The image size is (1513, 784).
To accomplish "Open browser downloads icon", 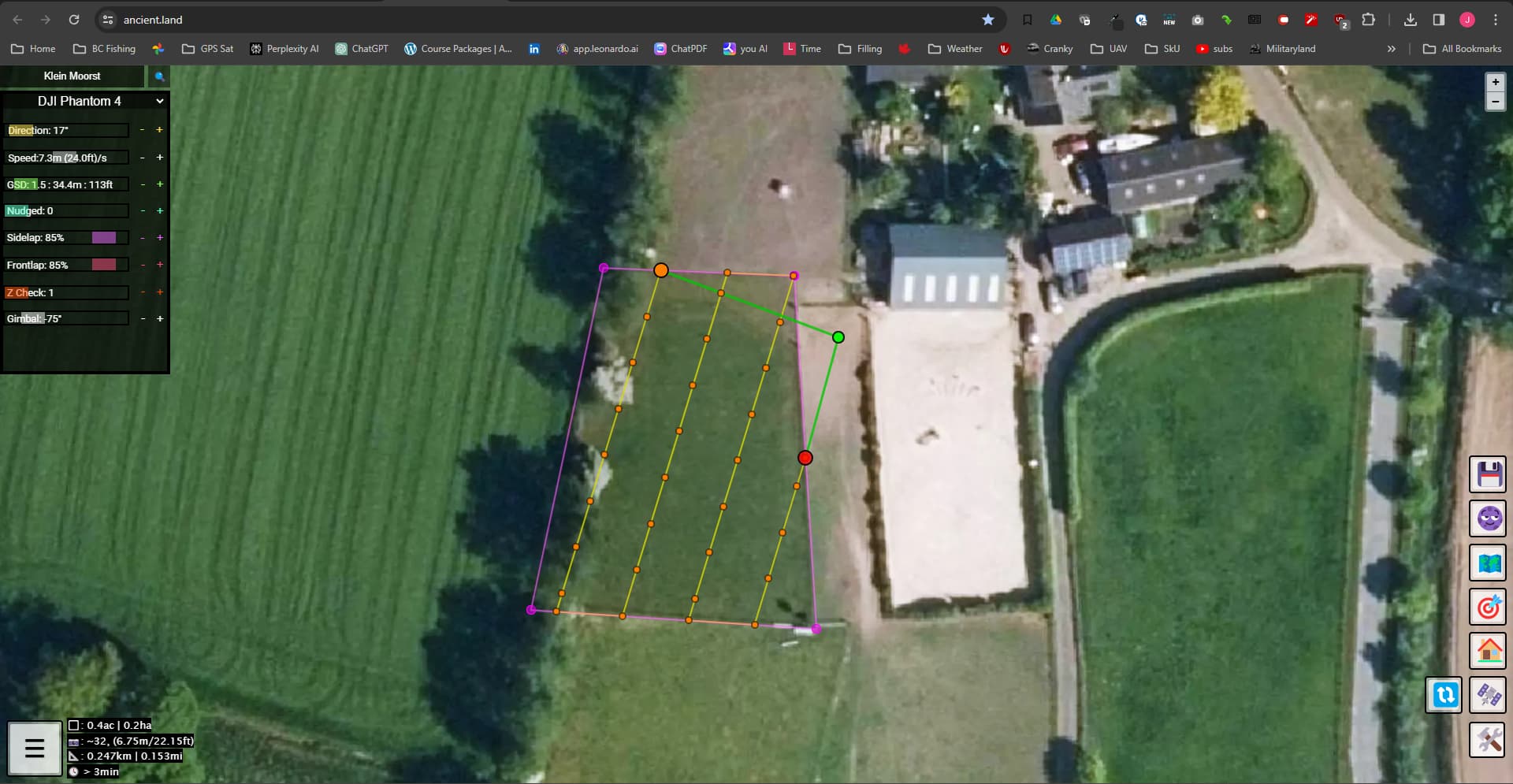I will 1411,20.
